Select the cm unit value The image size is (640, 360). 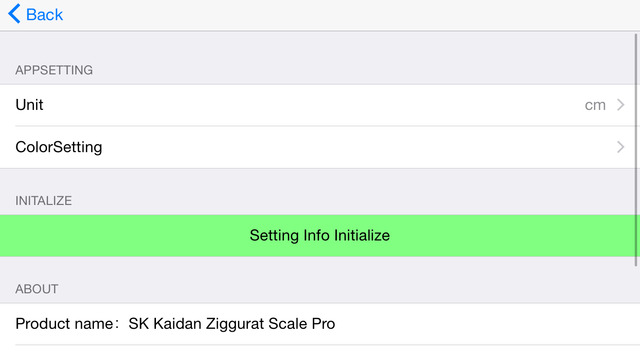[x=595, y=105]
